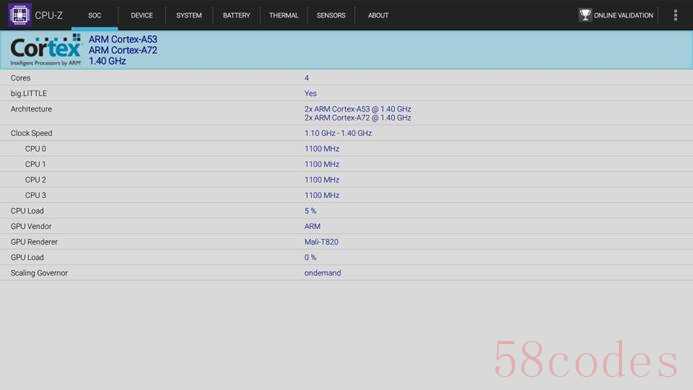Select the BATTERY tab
The width and height of the screenshot is (693, 390).
point(236,15)
